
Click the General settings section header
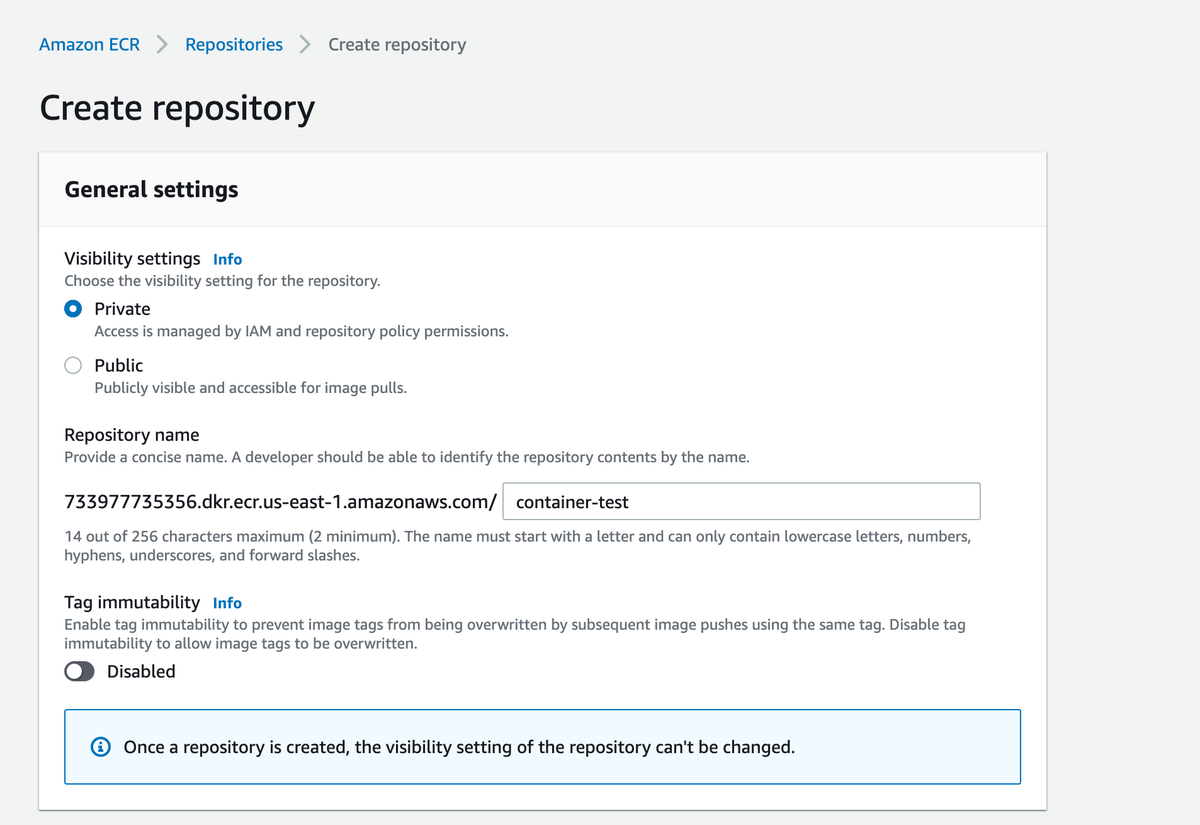[151, 189]
